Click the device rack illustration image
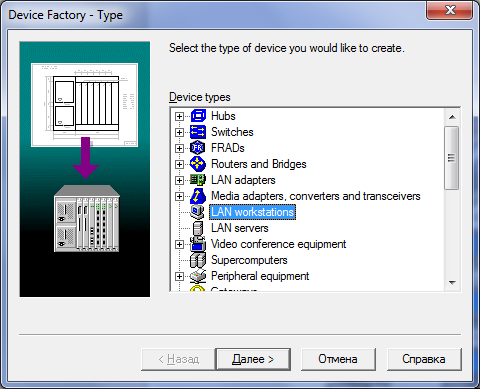Screen dimensions: 480x389 85,169
